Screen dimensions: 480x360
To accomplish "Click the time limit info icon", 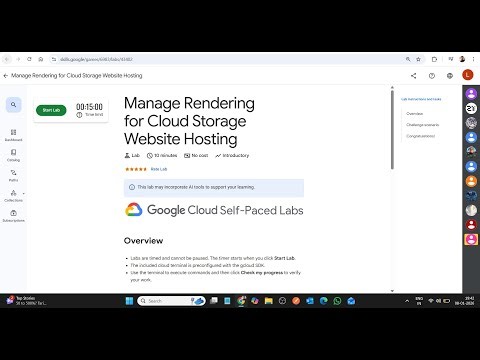I will tap(79, 115).
